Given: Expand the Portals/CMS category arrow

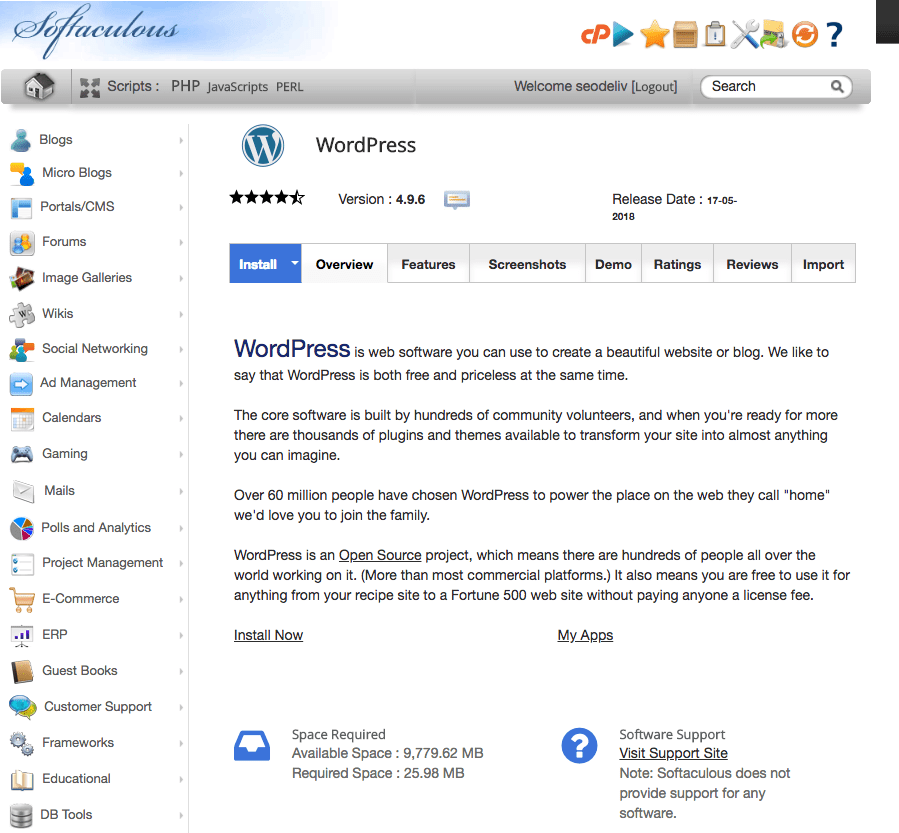Looking at the screenshot, I should tap(181, 207).
